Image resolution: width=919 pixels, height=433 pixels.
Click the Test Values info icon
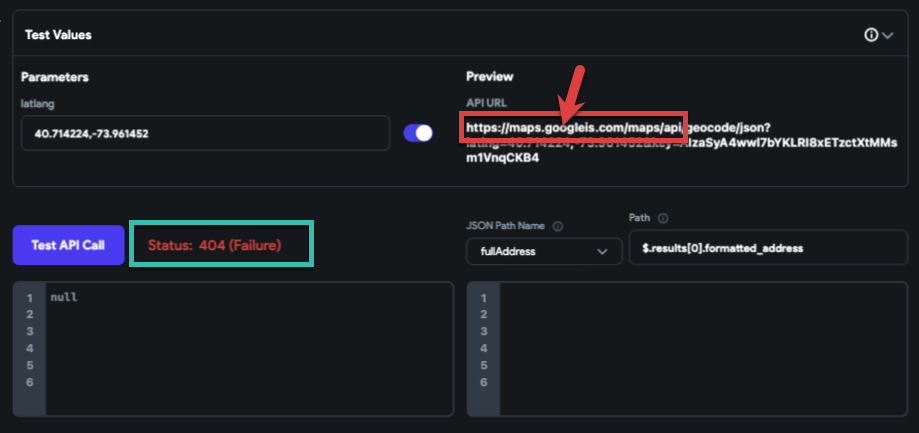[871, 35]
